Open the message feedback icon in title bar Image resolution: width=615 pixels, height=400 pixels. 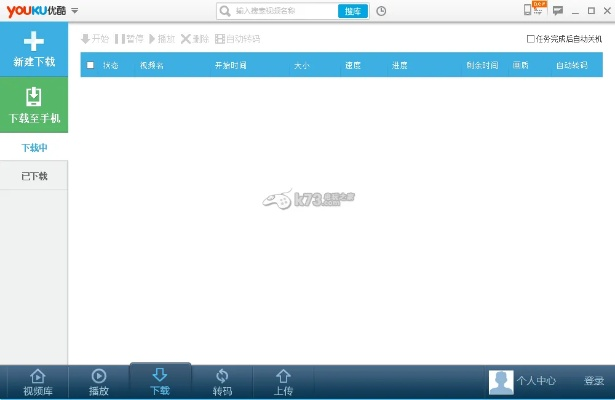pyautogui.click(x=557, y=11)
